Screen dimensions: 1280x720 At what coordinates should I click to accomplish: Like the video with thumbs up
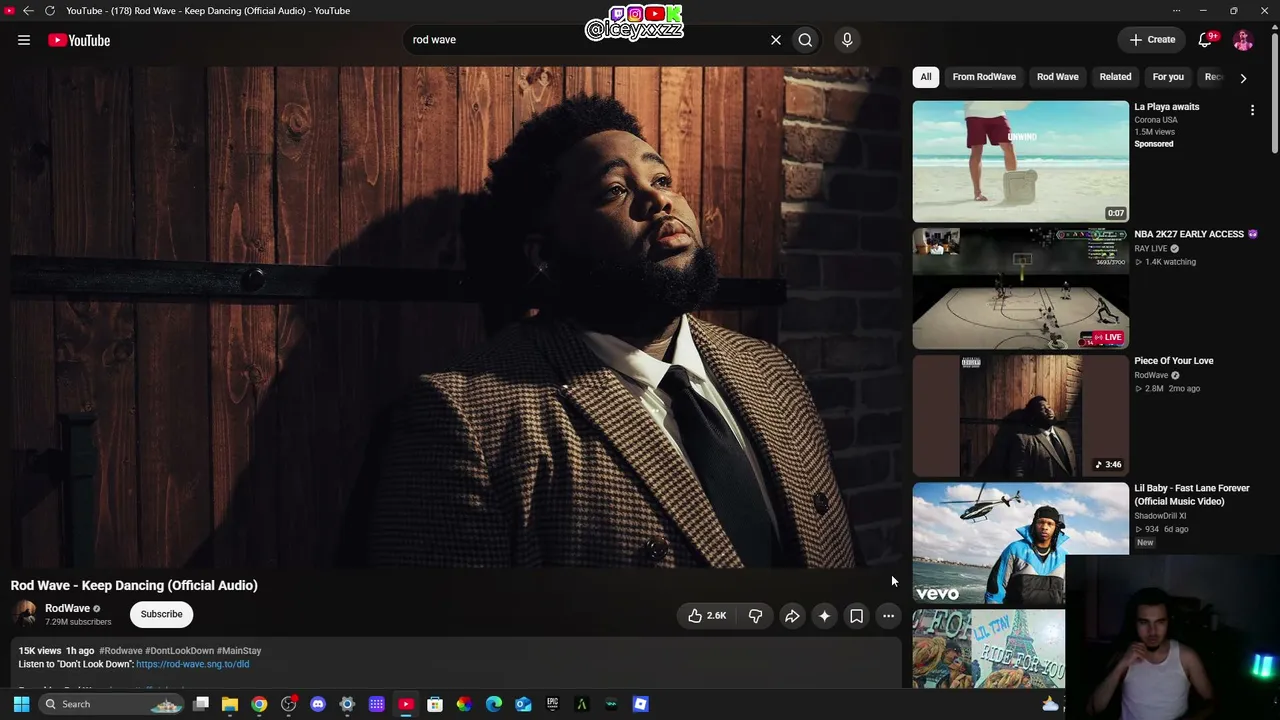707,616
